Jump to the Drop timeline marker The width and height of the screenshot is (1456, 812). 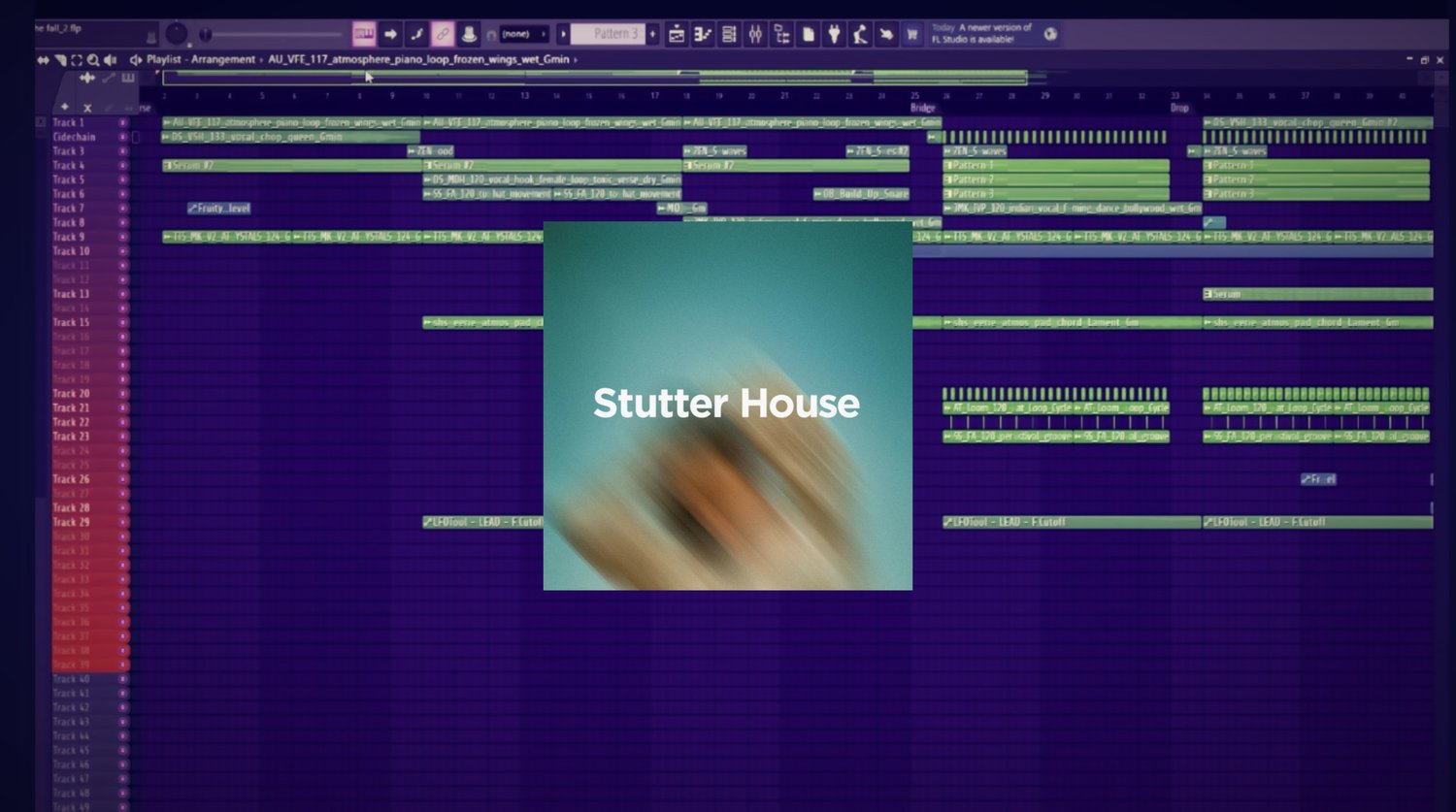pos(1179,108)
